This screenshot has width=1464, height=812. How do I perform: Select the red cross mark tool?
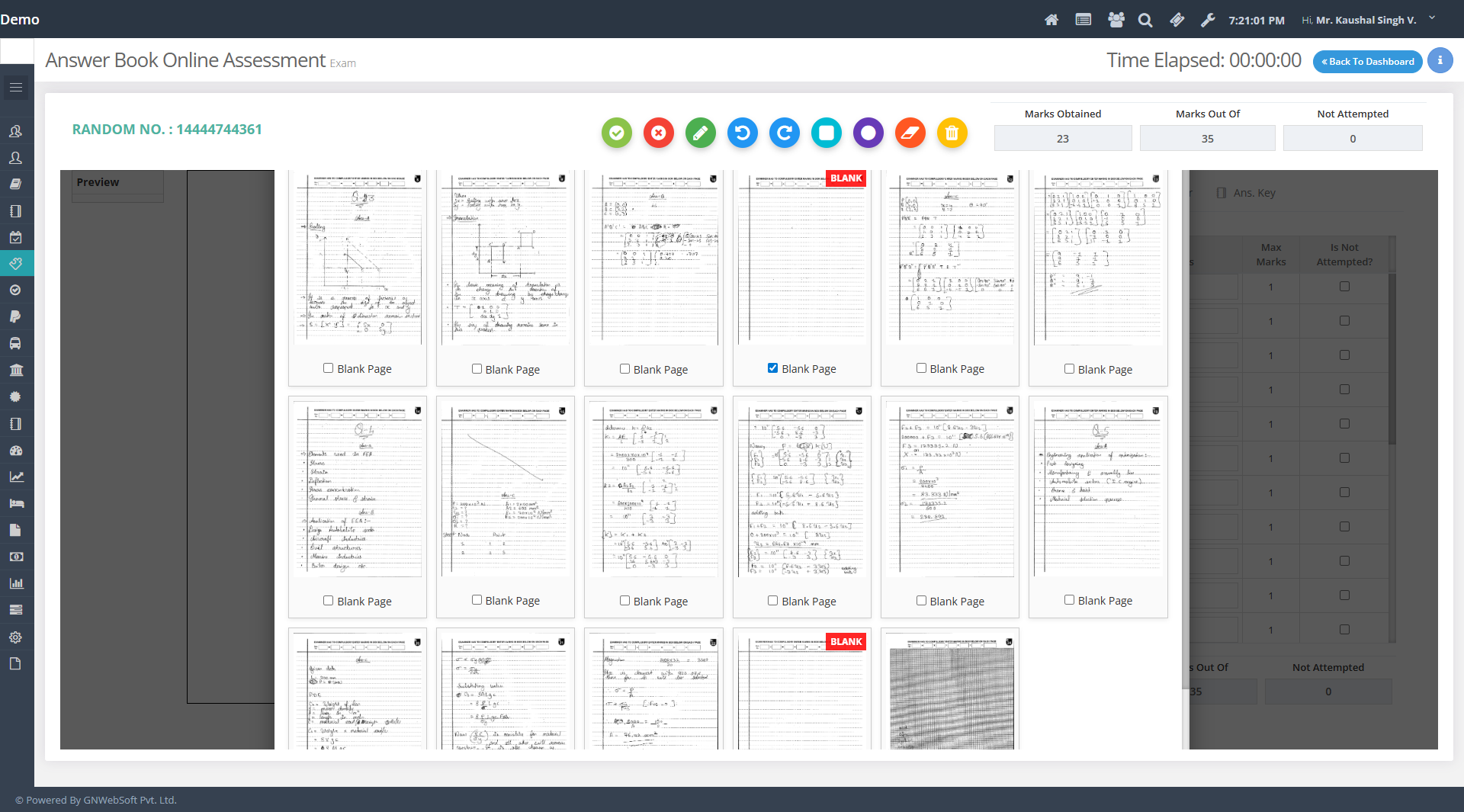tap(658, 133)
